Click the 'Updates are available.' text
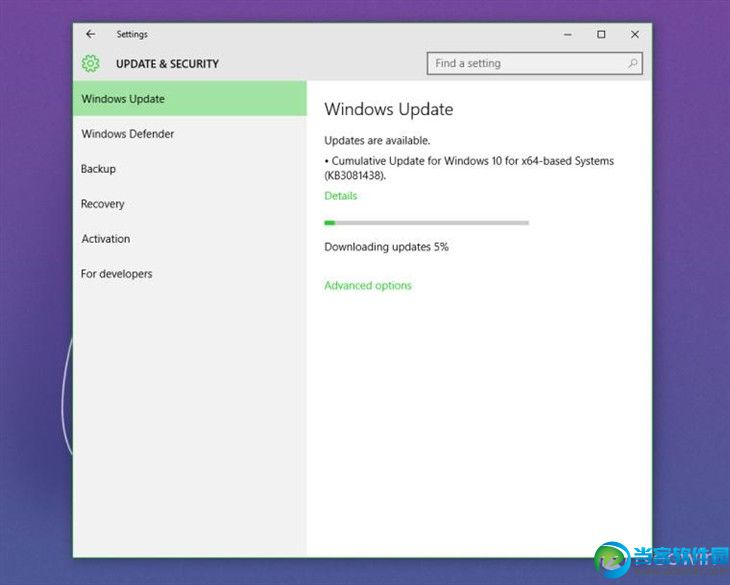 377,140
